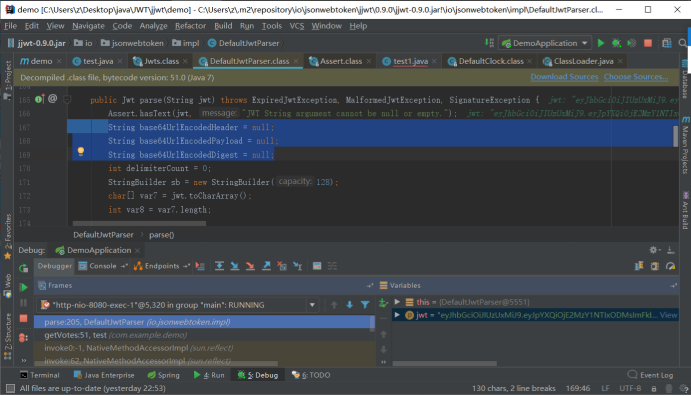
Task: Click the New Watch plus icon in Variables
Action: [x=383, y=302]
